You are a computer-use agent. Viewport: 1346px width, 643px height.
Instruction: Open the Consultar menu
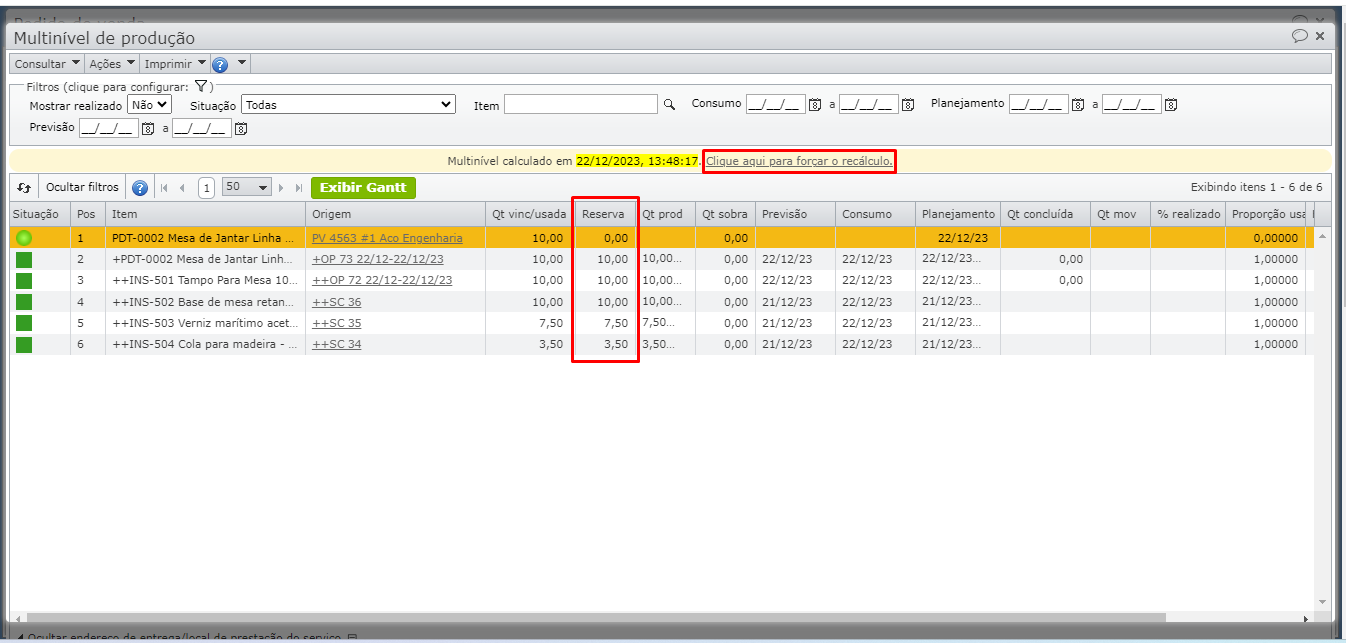[47, 64]
